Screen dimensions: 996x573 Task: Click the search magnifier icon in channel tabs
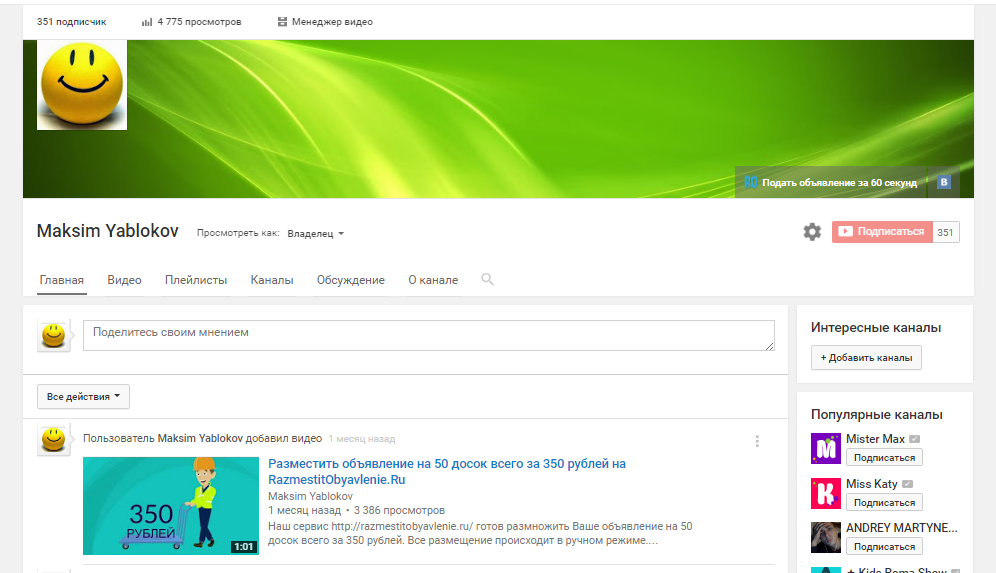point(487,280)
